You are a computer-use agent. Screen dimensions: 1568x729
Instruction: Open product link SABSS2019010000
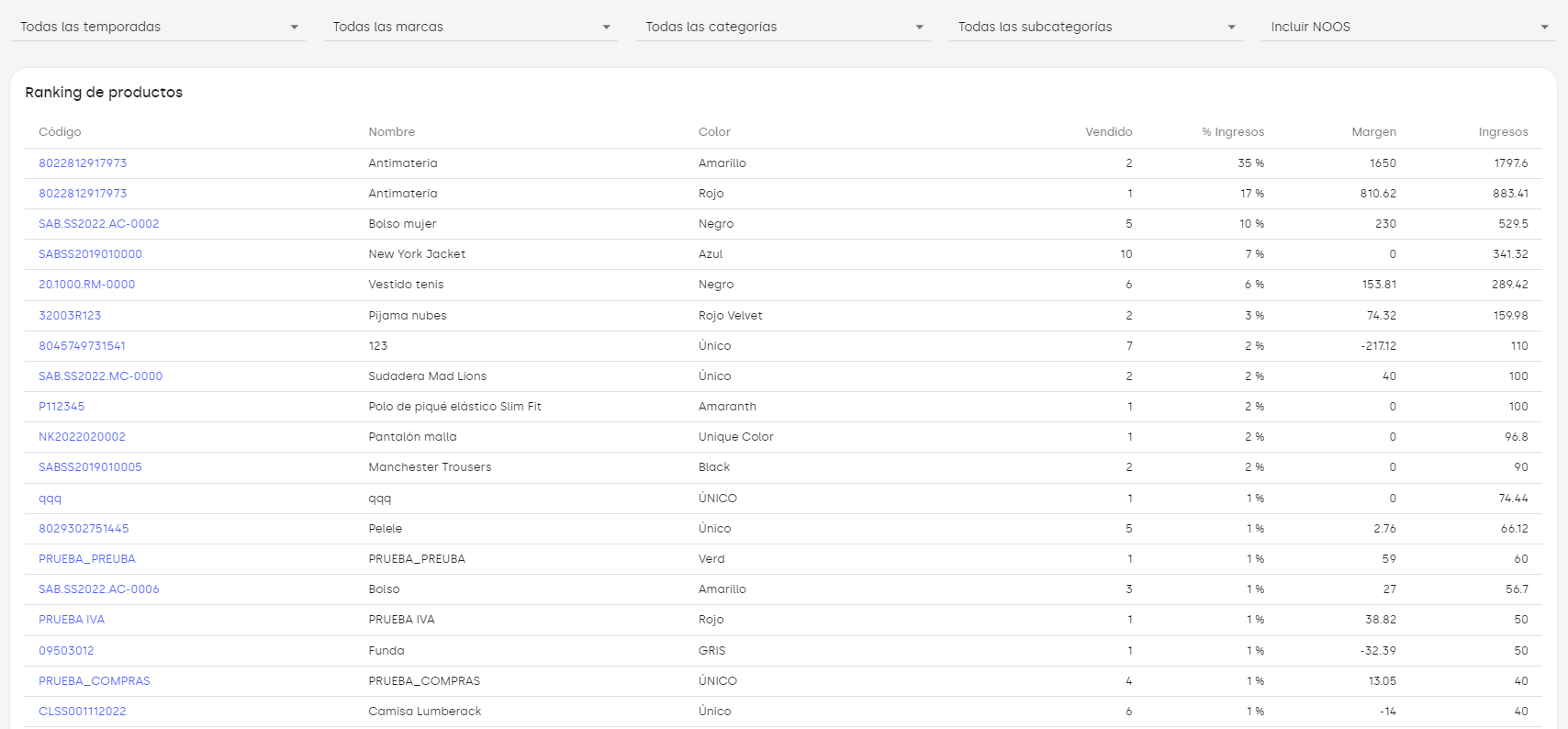point(90,253)
